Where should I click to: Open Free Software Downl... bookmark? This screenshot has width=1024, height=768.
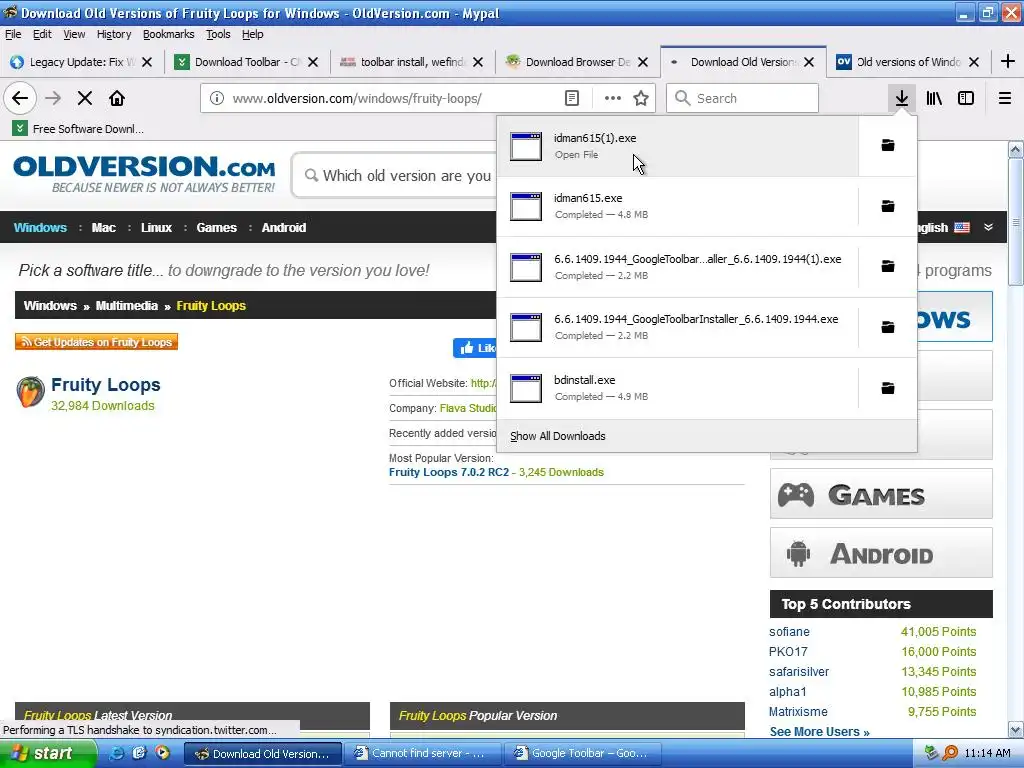coord(78,129)
